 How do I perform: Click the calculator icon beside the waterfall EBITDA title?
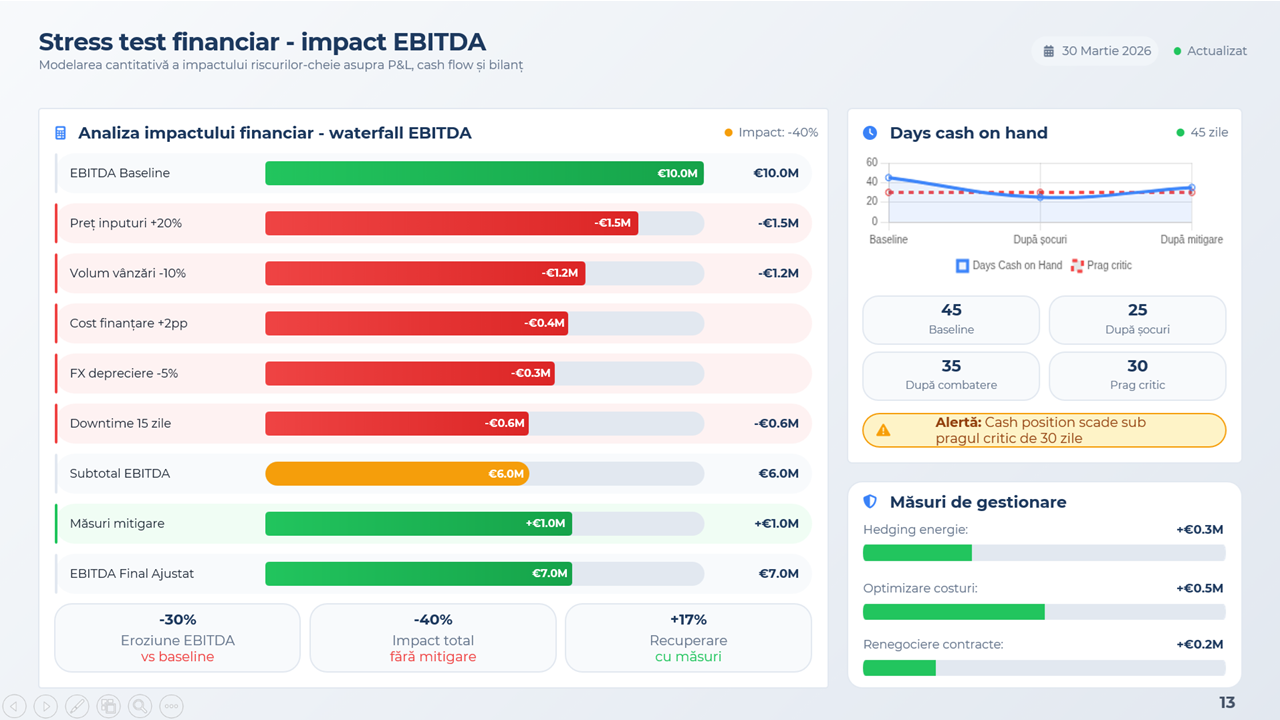61,133
